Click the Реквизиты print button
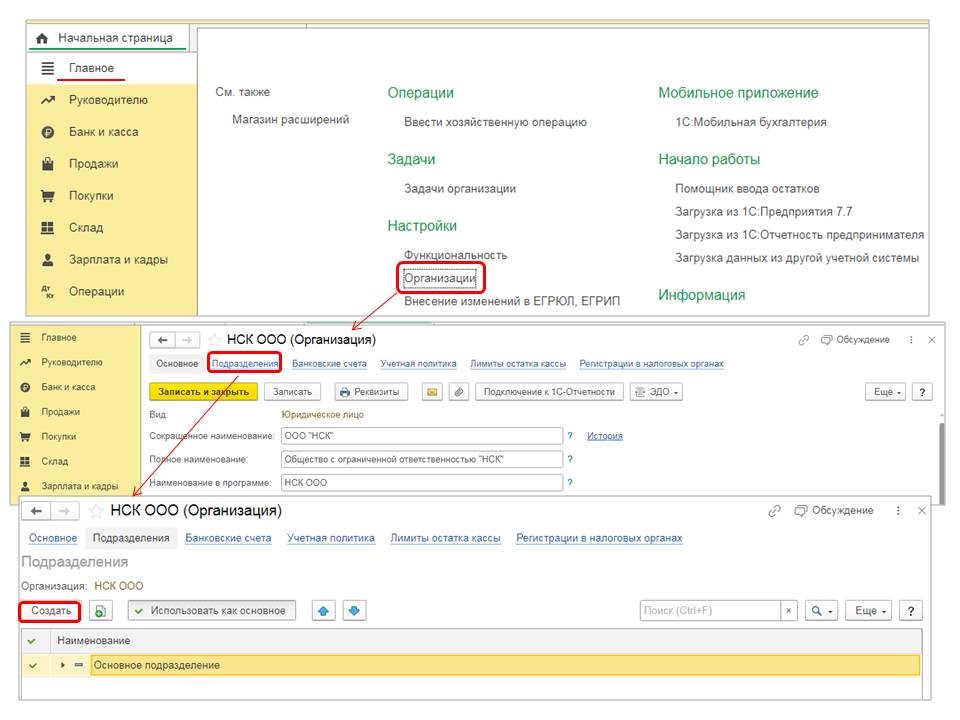 point(370,392)
